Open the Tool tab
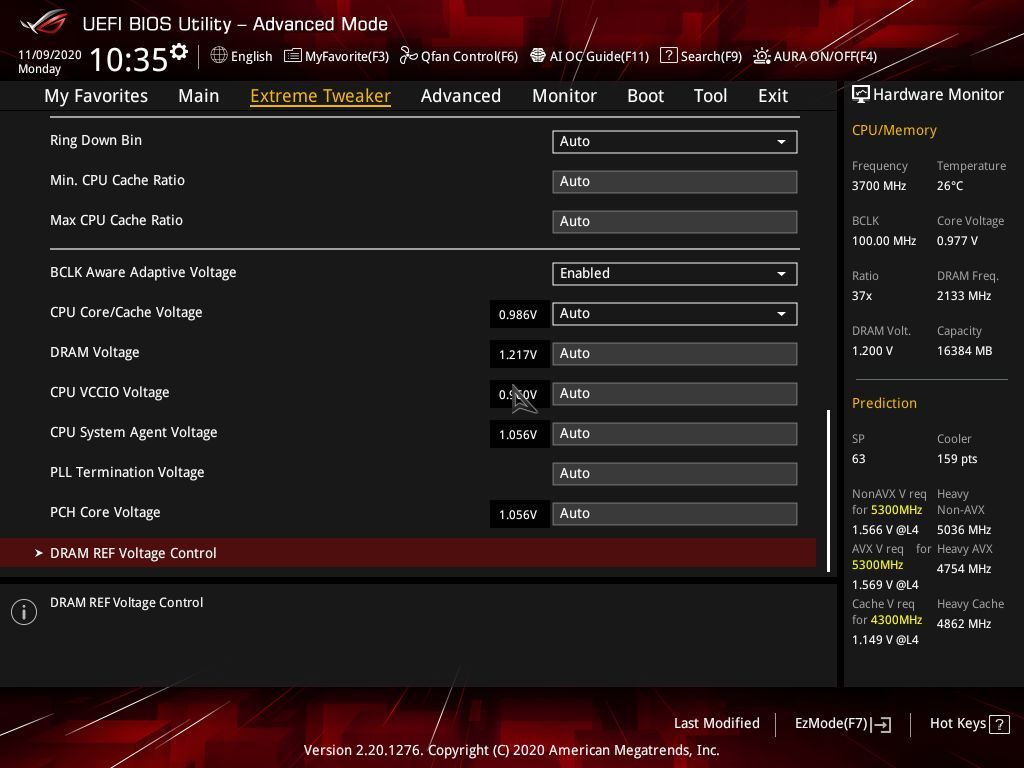Viewport: 1024px width, 768px height. coord(710,96)
